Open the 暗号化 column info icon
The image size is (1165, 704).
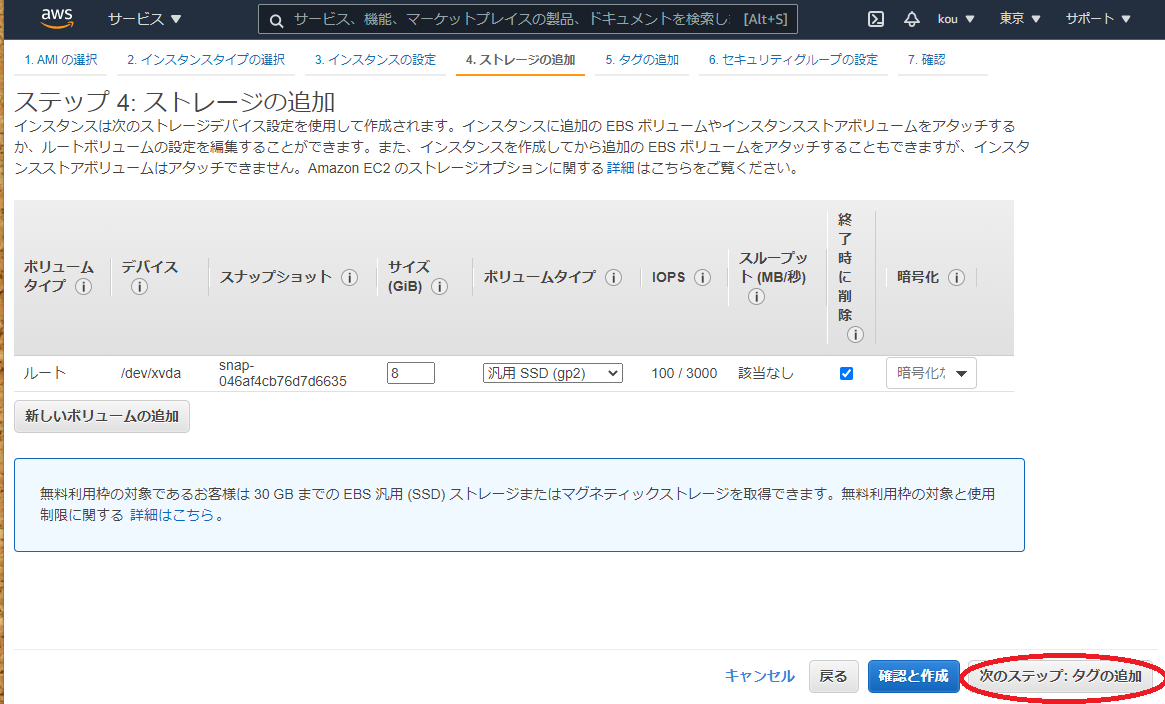(957, 278)
